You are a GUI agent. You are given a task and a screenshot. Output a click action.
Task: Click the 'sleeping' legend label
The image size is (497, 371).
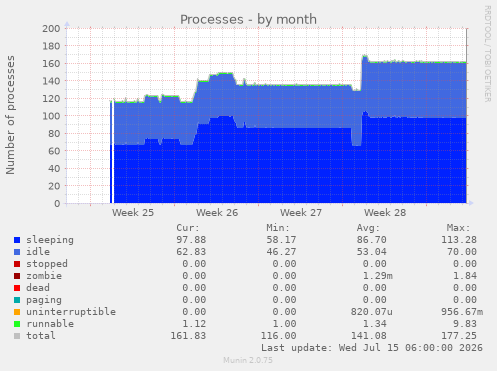[x=50, y=240]
